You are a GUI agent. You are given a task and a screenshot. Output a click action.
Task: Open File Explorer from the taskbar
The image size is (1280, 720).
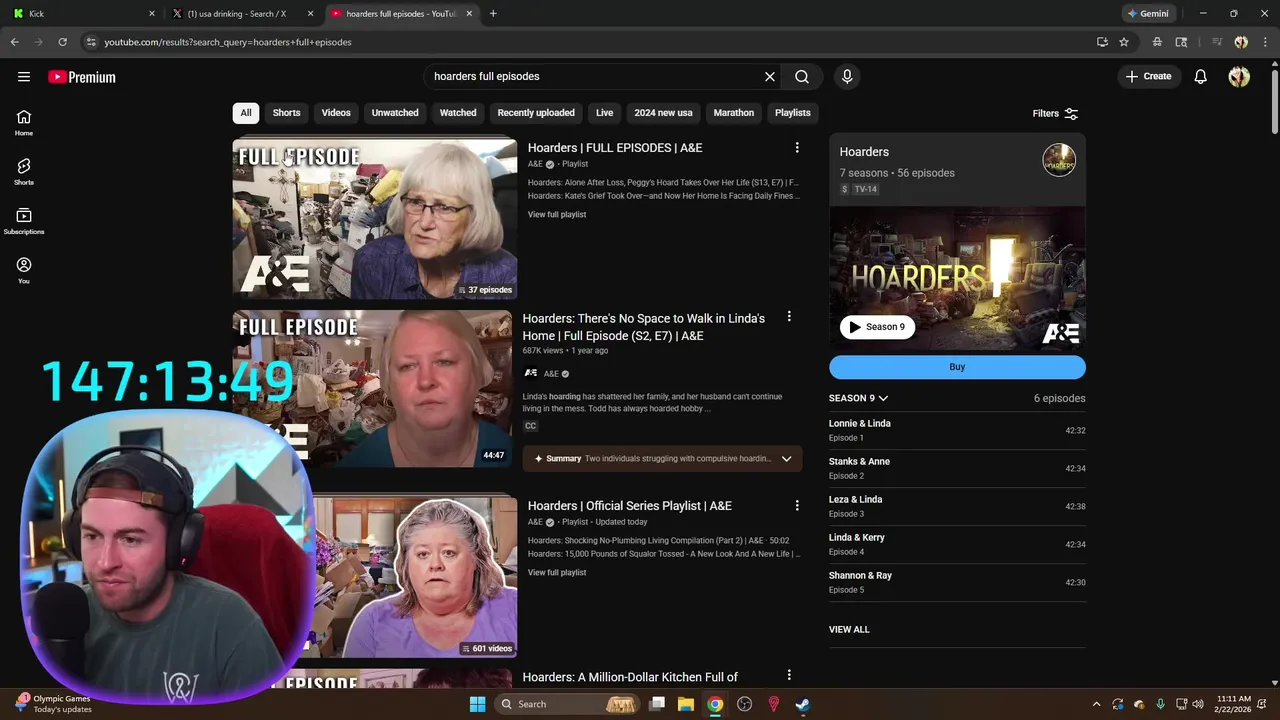(x=686, y=704)
